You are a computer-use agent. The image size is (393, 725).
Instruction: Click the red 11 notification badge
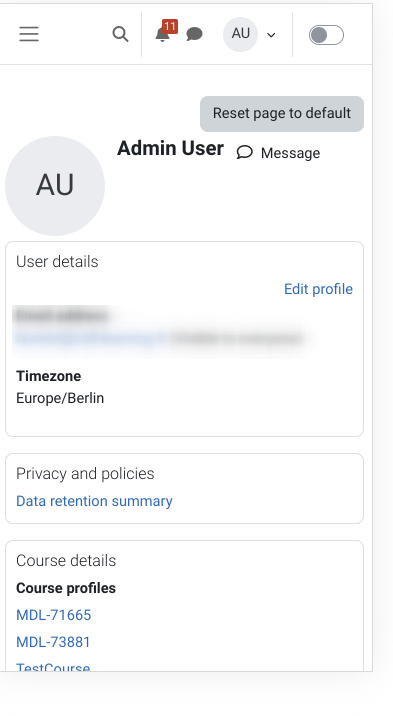click(170, 26)
